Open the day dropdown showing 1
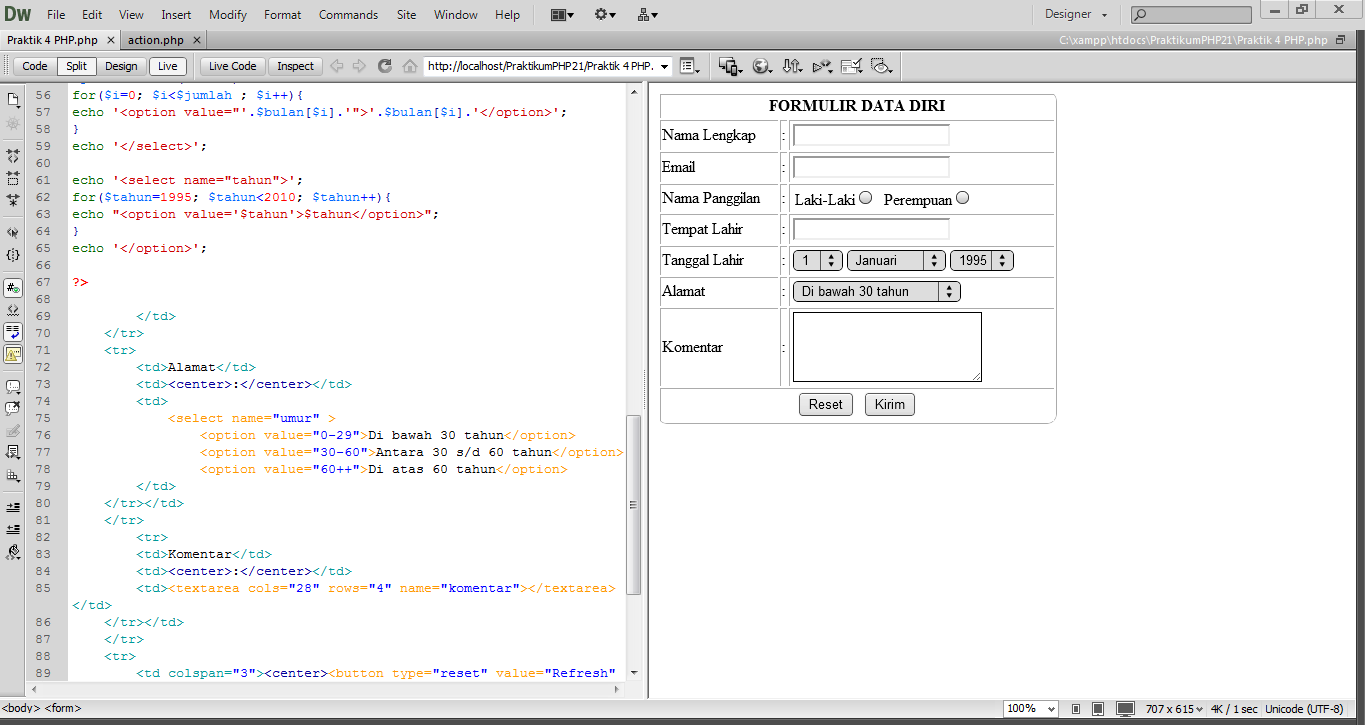 point(818,260)
